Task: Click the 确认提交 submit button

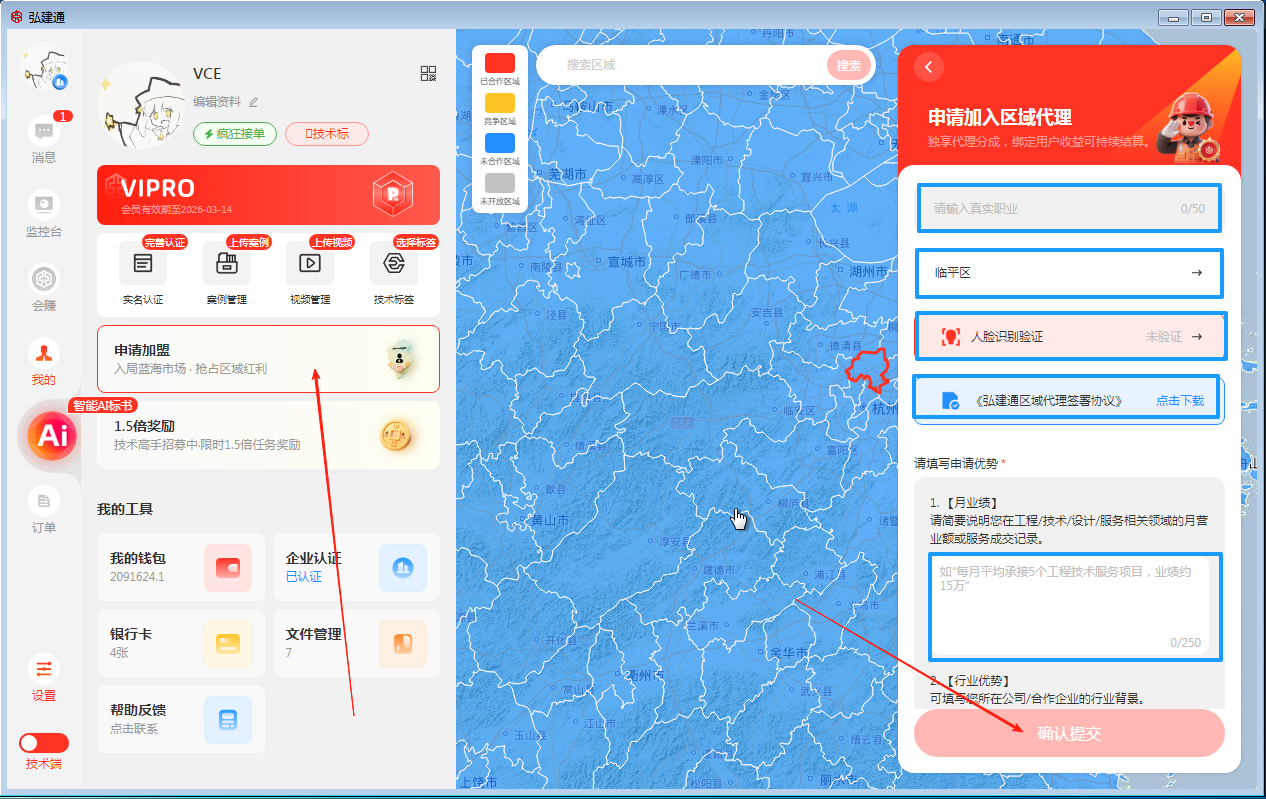Action: 1068,733
